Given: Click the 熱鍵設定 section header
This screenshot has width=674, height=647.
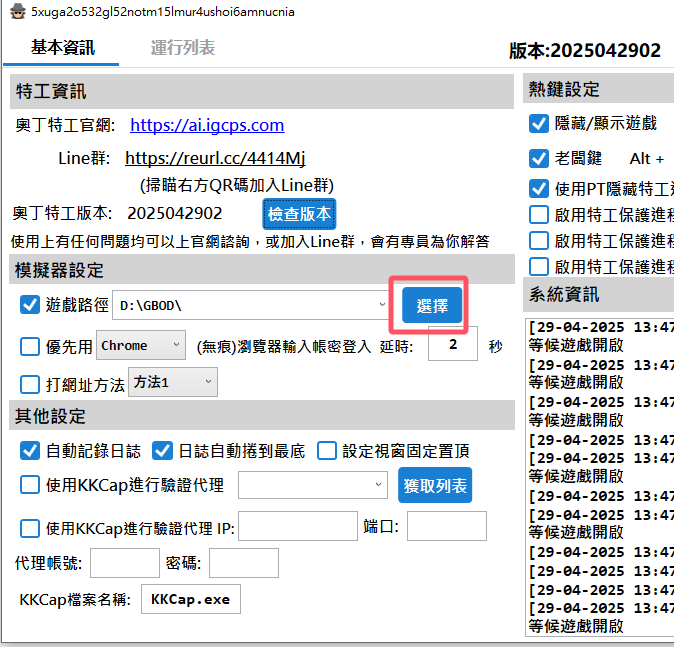Looking at the screenshot, I should (598, 89).
